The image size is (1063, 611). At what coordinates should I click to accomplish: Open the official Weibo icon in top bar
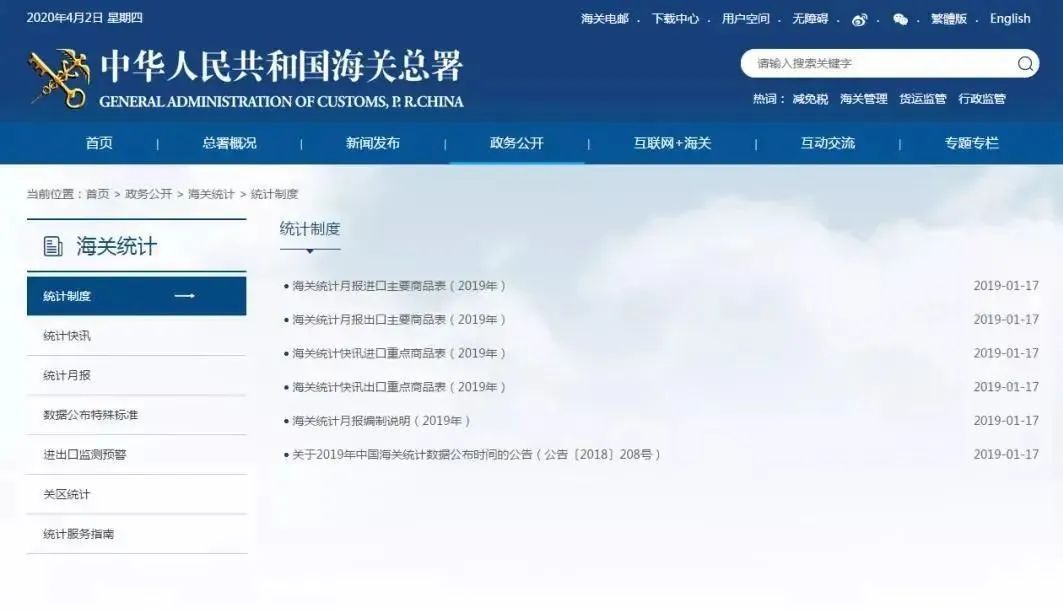(858, 17)
